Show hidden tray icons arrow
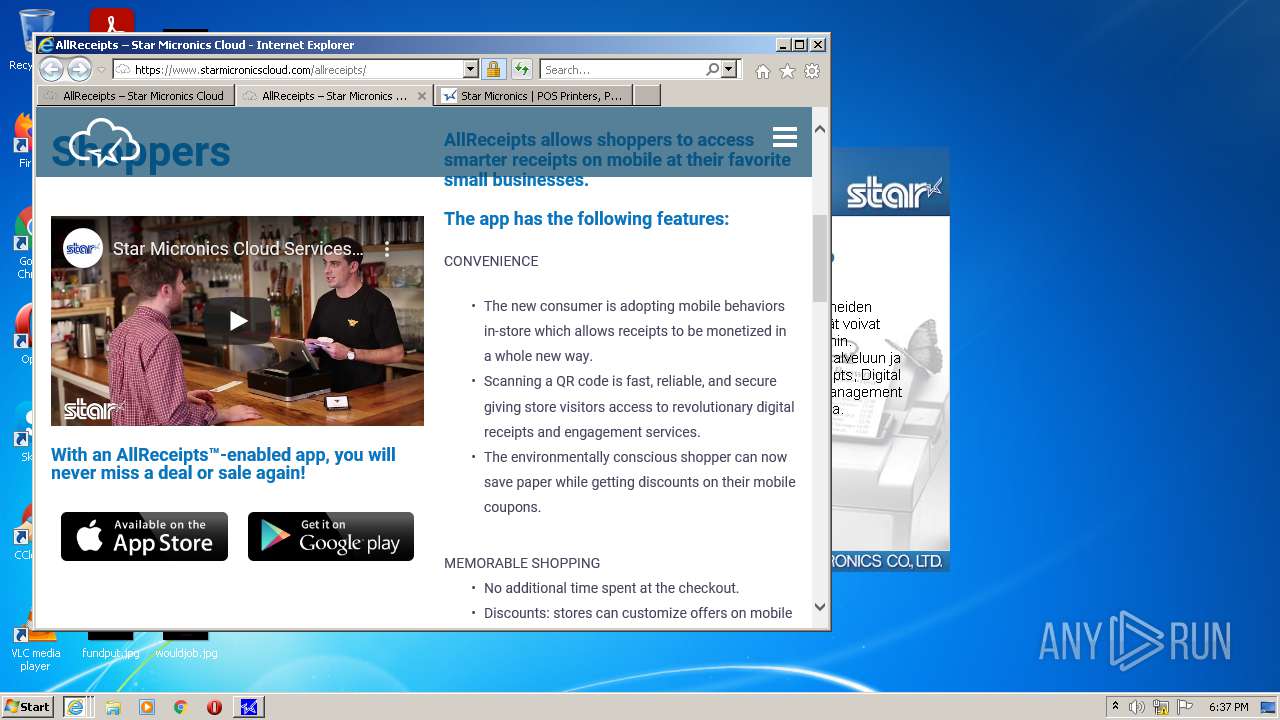The image size is (1280, 720). point(1115,707)
